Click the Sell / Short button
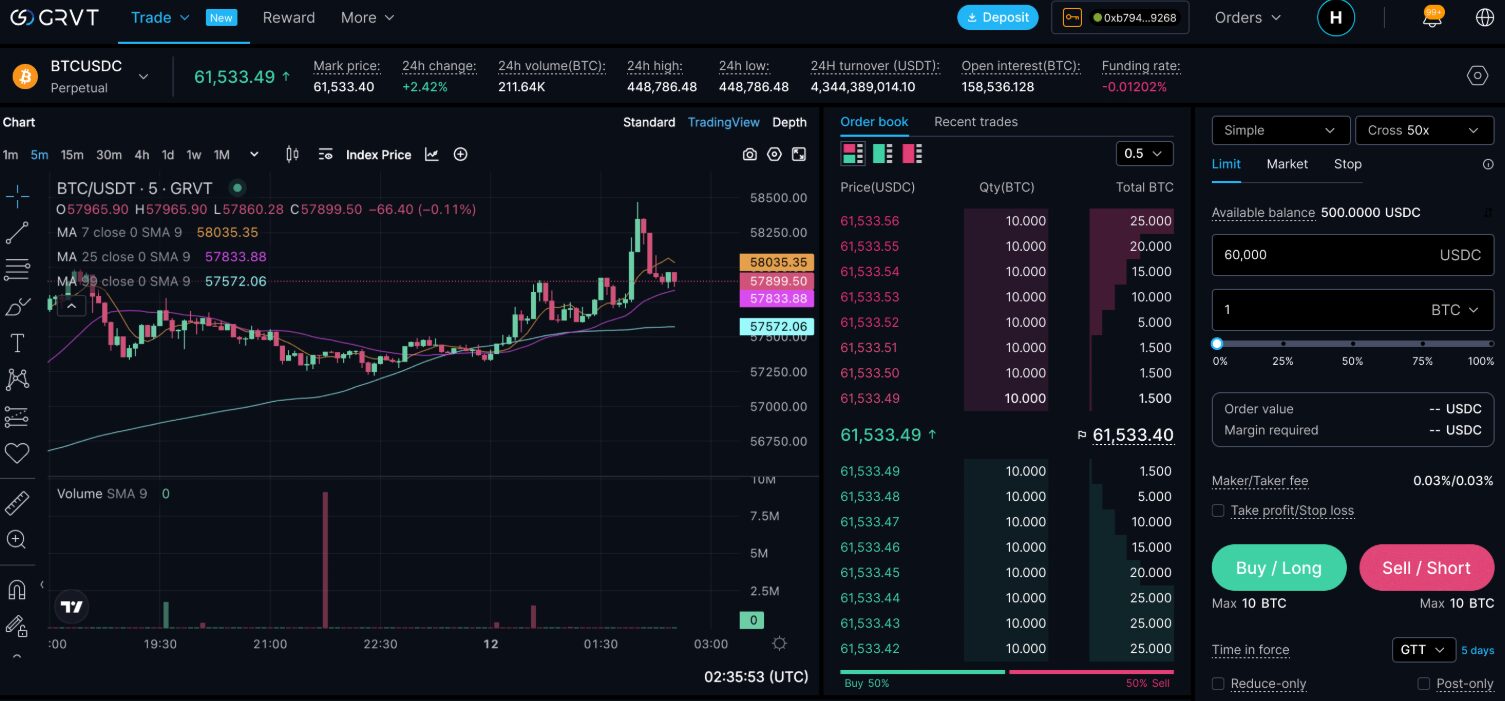 point(1426,568)
